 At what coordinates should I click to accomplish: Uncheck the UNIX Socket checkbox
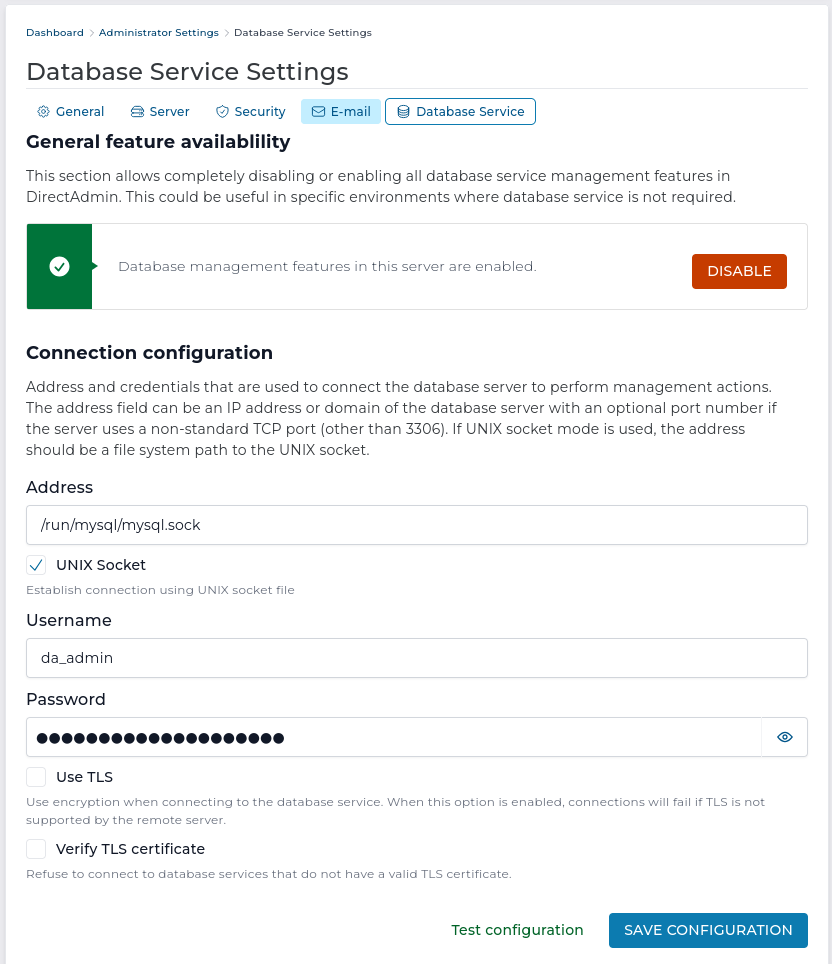(x=36, y=564)
